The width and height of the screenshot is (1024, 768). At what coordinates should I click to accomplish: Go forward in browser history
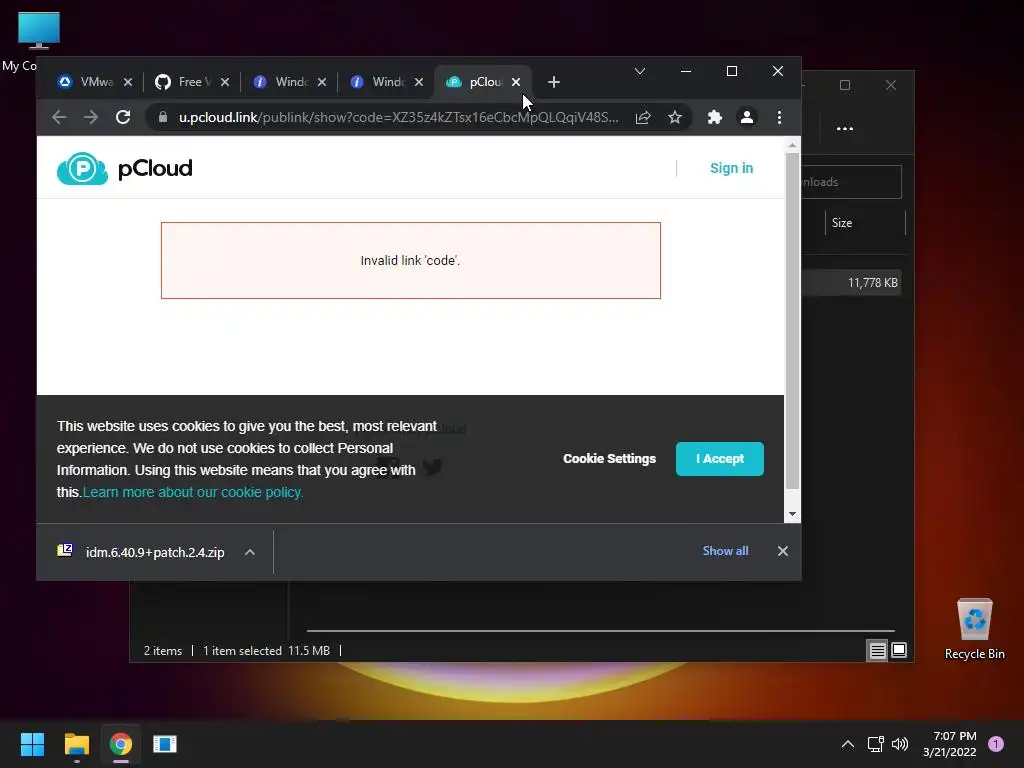click(x=91, y=117)
